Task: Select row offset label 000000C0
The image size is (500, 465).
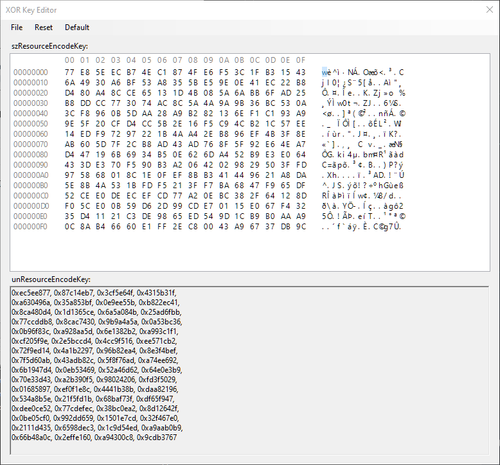Action: (31, 196)
